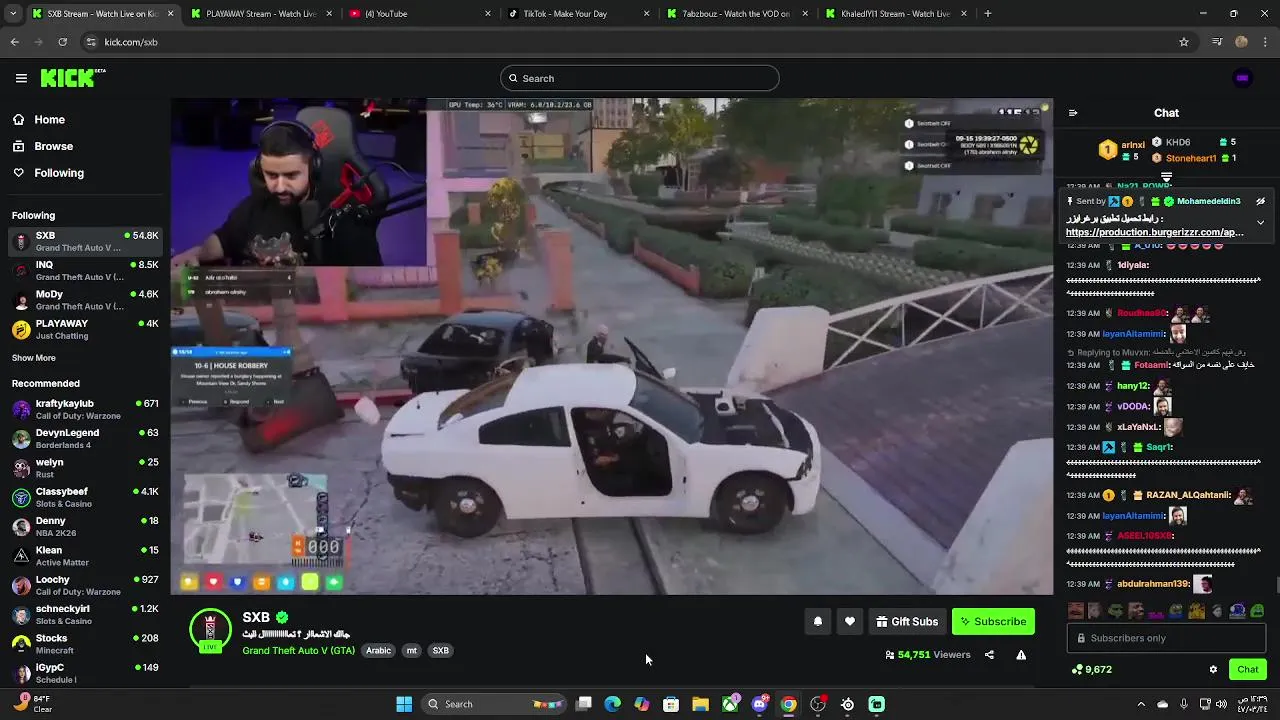Open Following in the sidebar

pos(59,173)
